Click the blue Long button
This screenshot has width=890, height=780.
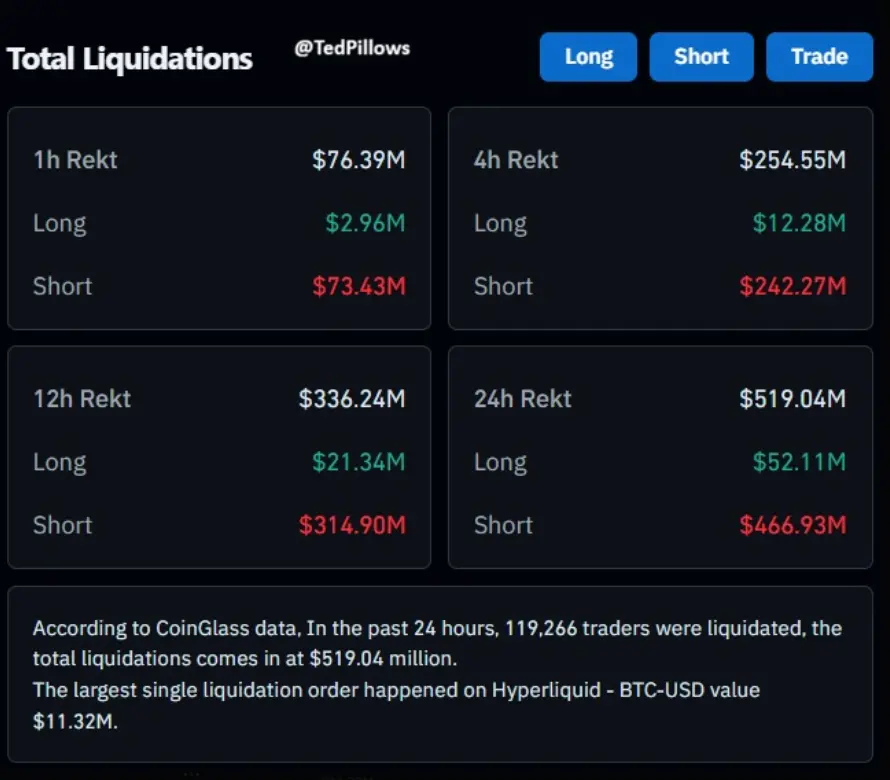tap(588, 57)
